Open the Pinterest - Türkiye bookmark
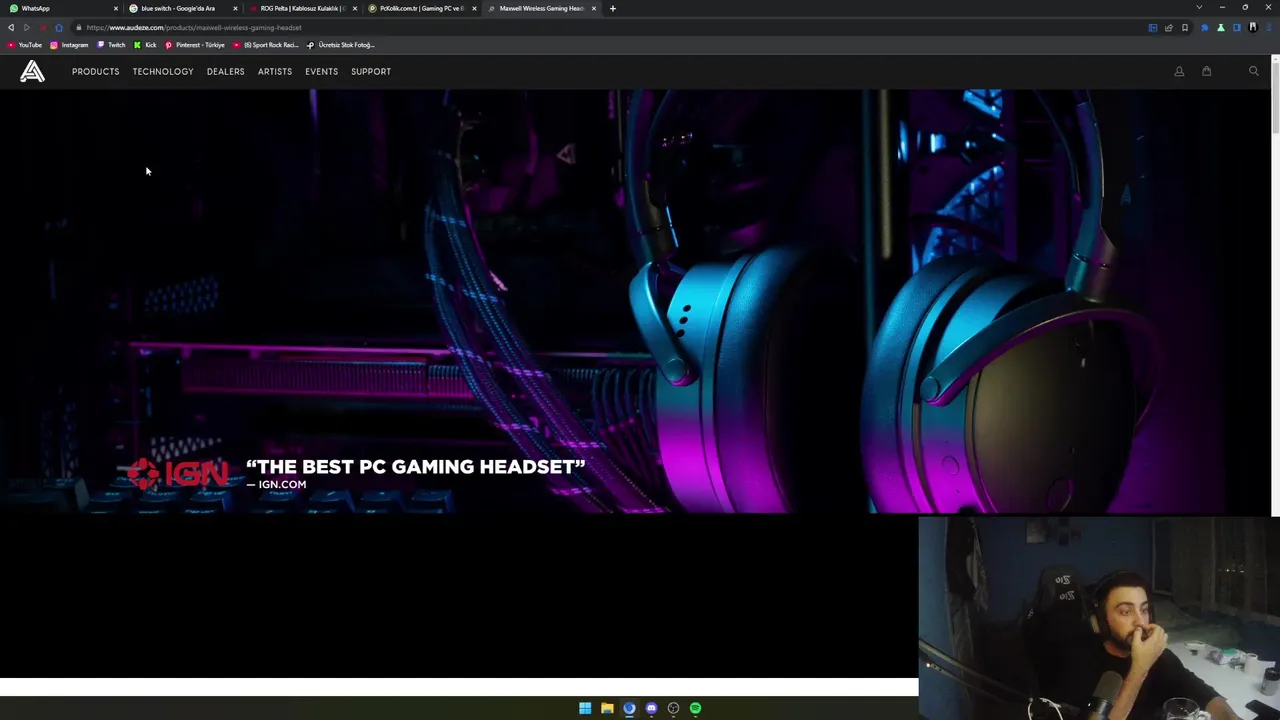 pyautogui.click(x=195, y=45)
